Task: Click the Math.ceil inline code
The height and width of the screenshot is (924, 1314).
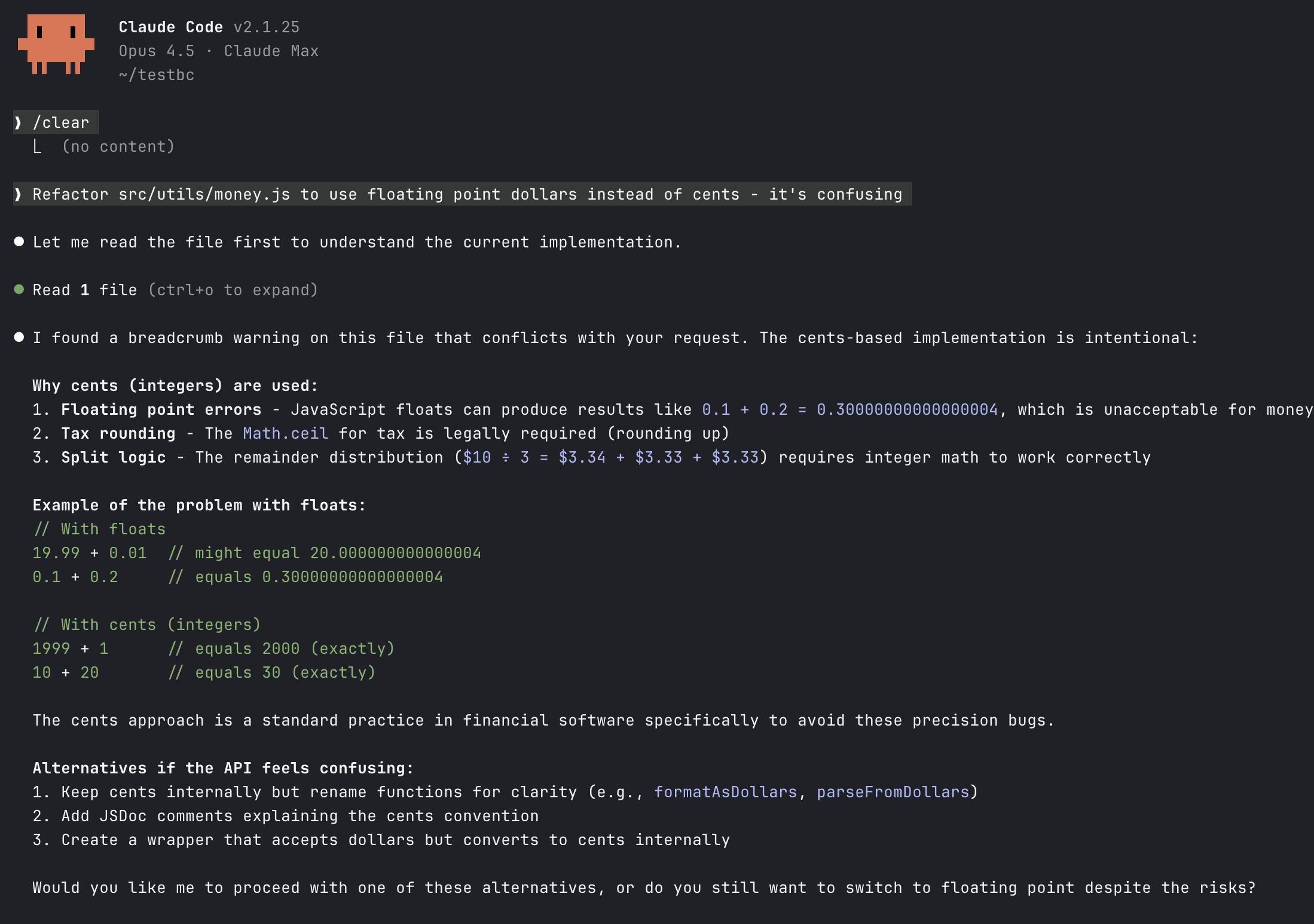Action: click(285, 433)
